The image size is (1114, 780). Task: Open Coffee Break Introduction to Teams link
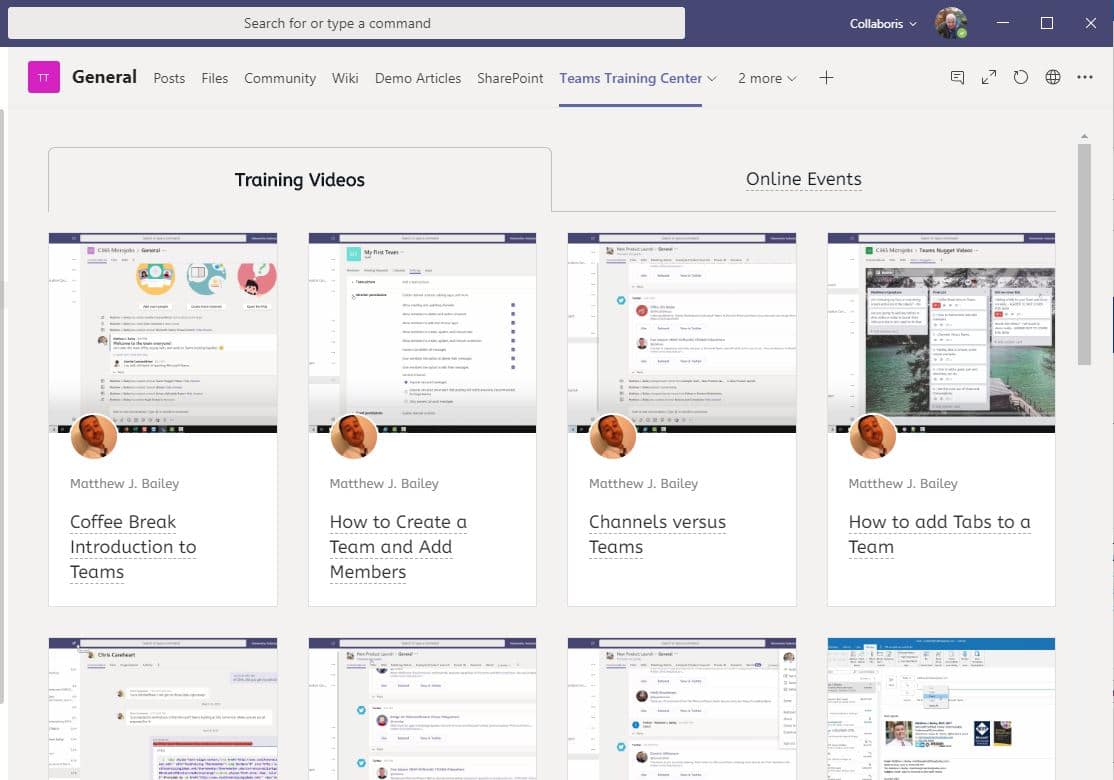(x=133, y=546)
